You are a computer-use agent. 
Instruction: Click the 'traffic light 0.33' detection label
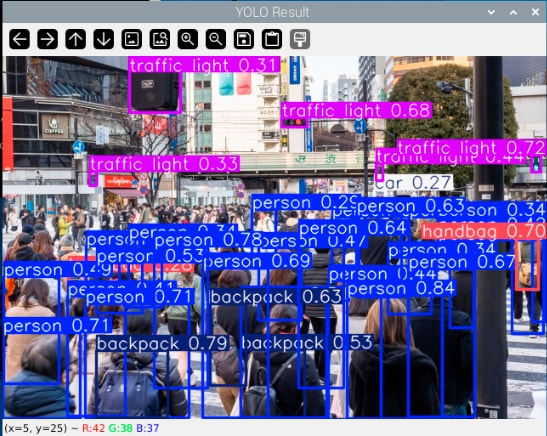pos(164,164)
